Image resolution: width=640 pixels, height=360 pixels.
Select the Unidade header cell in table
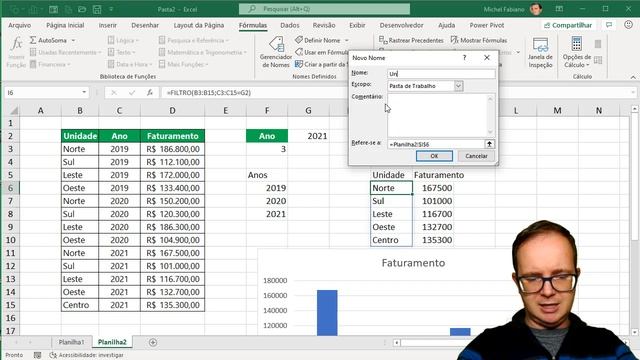pyautogui.click(x=80, y=136)
